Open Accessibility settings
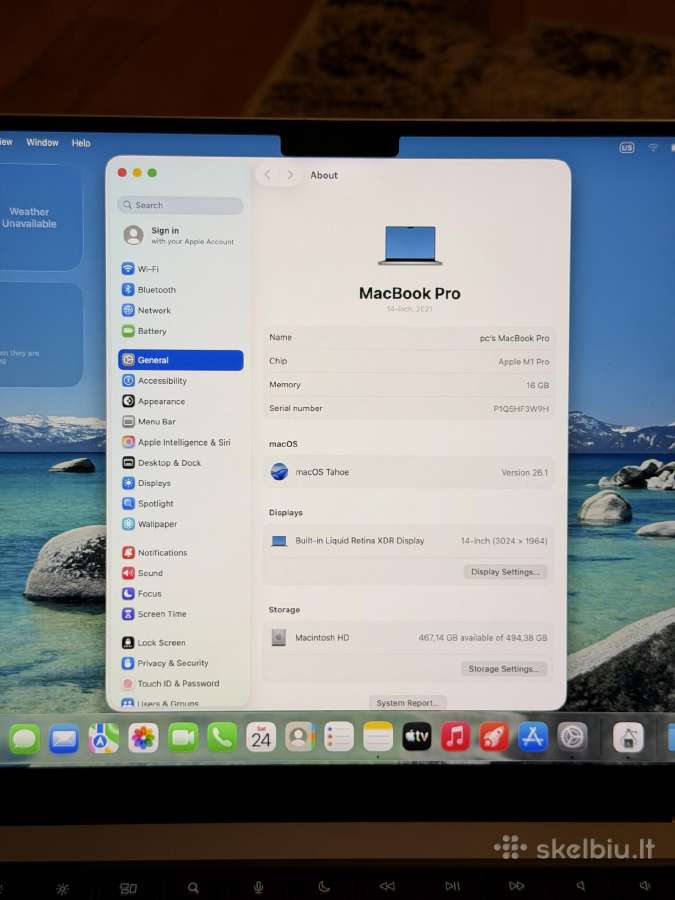 coord(154,381)
